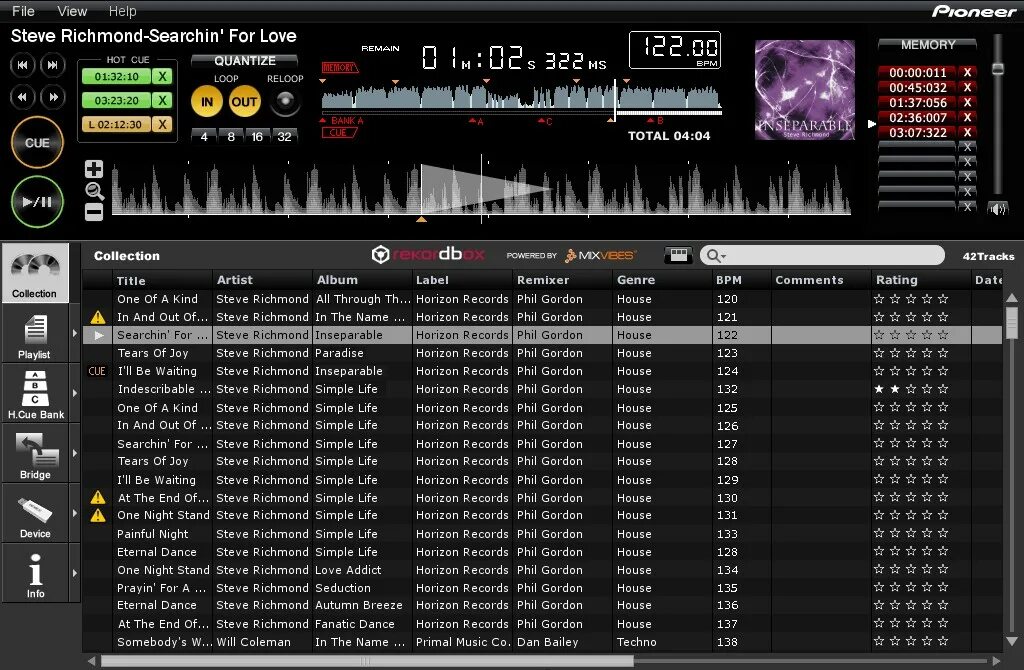Open the H.Cue Bank panel
1024x670 pixels.
pos(35,394)
